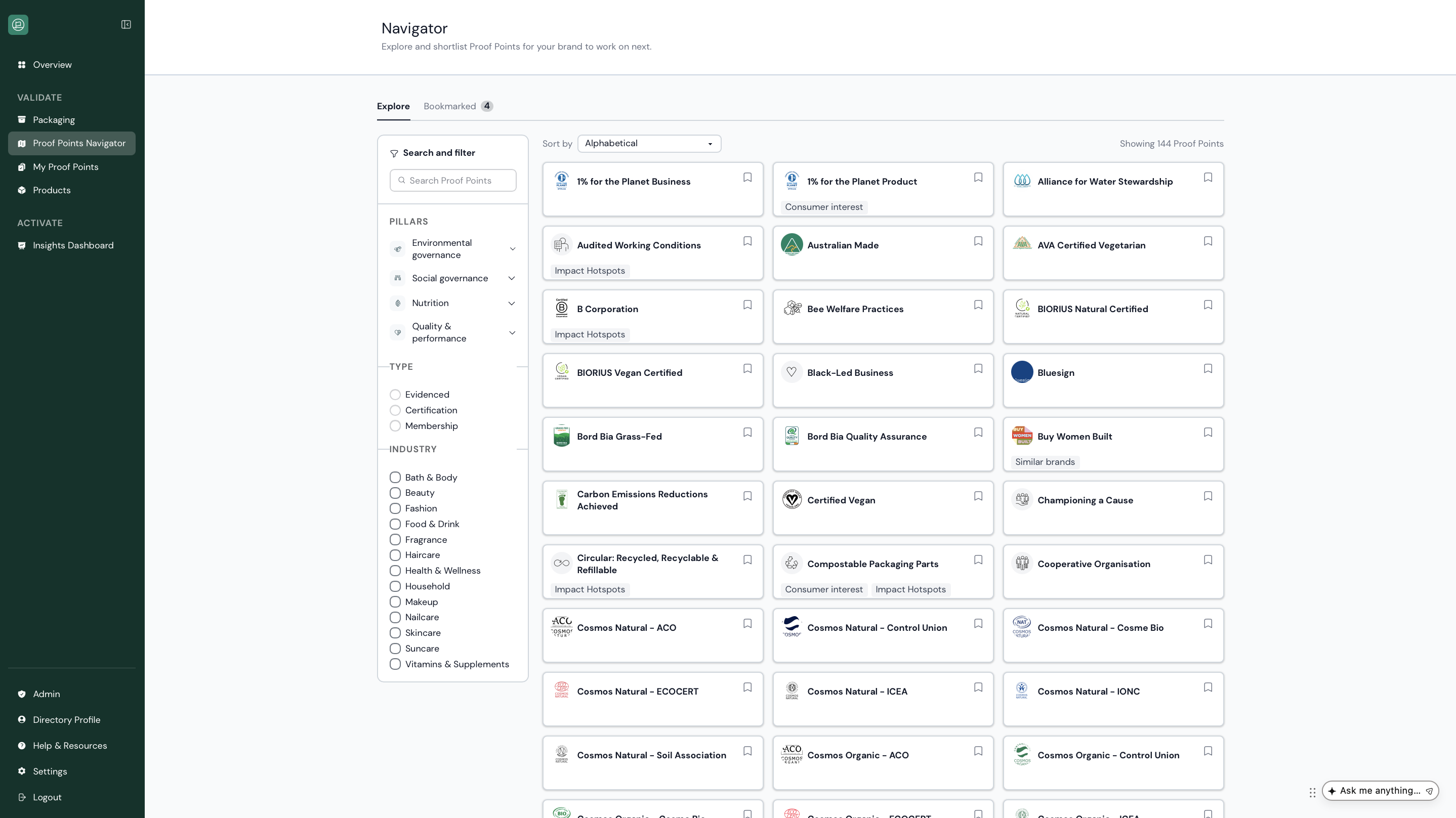Switch to the Bookmarked tab
The width and height of the screenshot is (1456, 818).
coord(458,106)
